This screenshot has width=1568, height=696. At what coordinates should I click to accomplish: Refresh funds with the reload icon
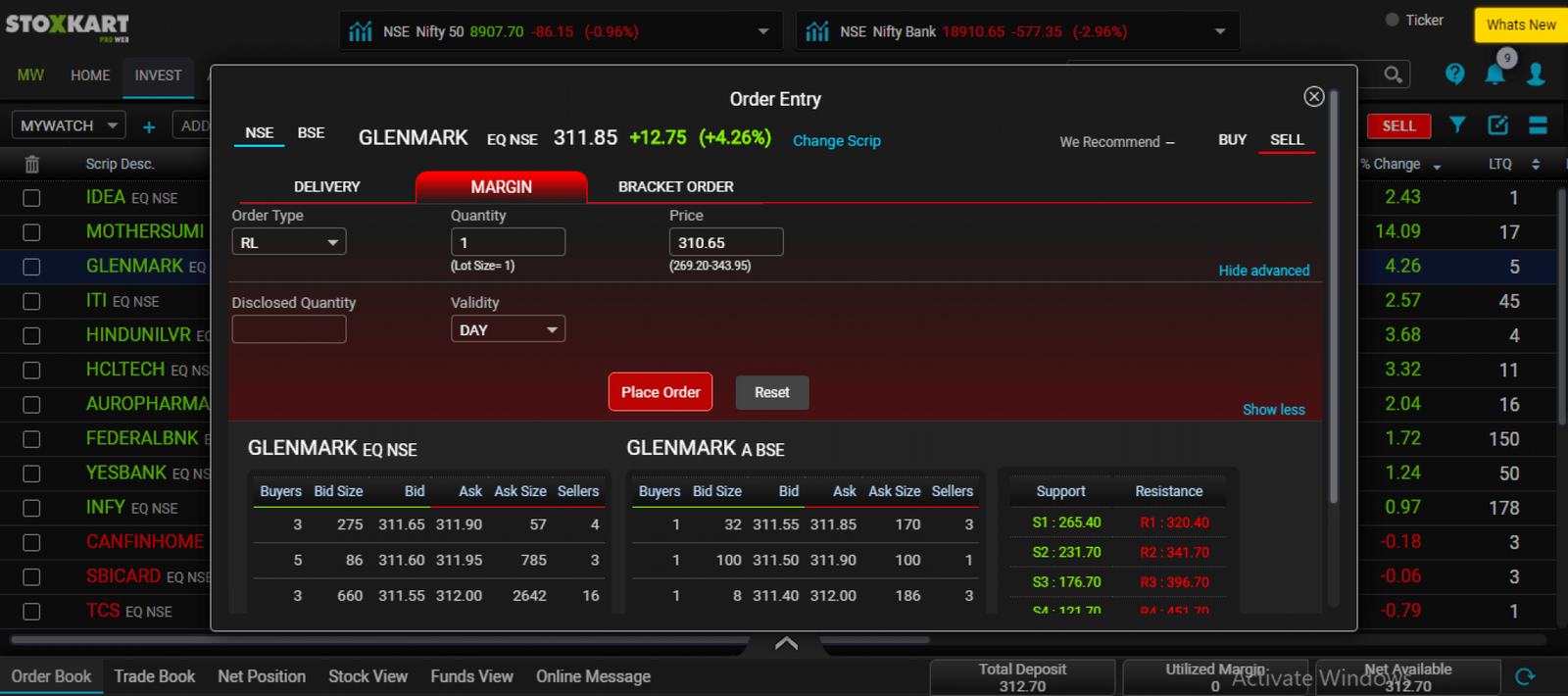pos(1525,676)
